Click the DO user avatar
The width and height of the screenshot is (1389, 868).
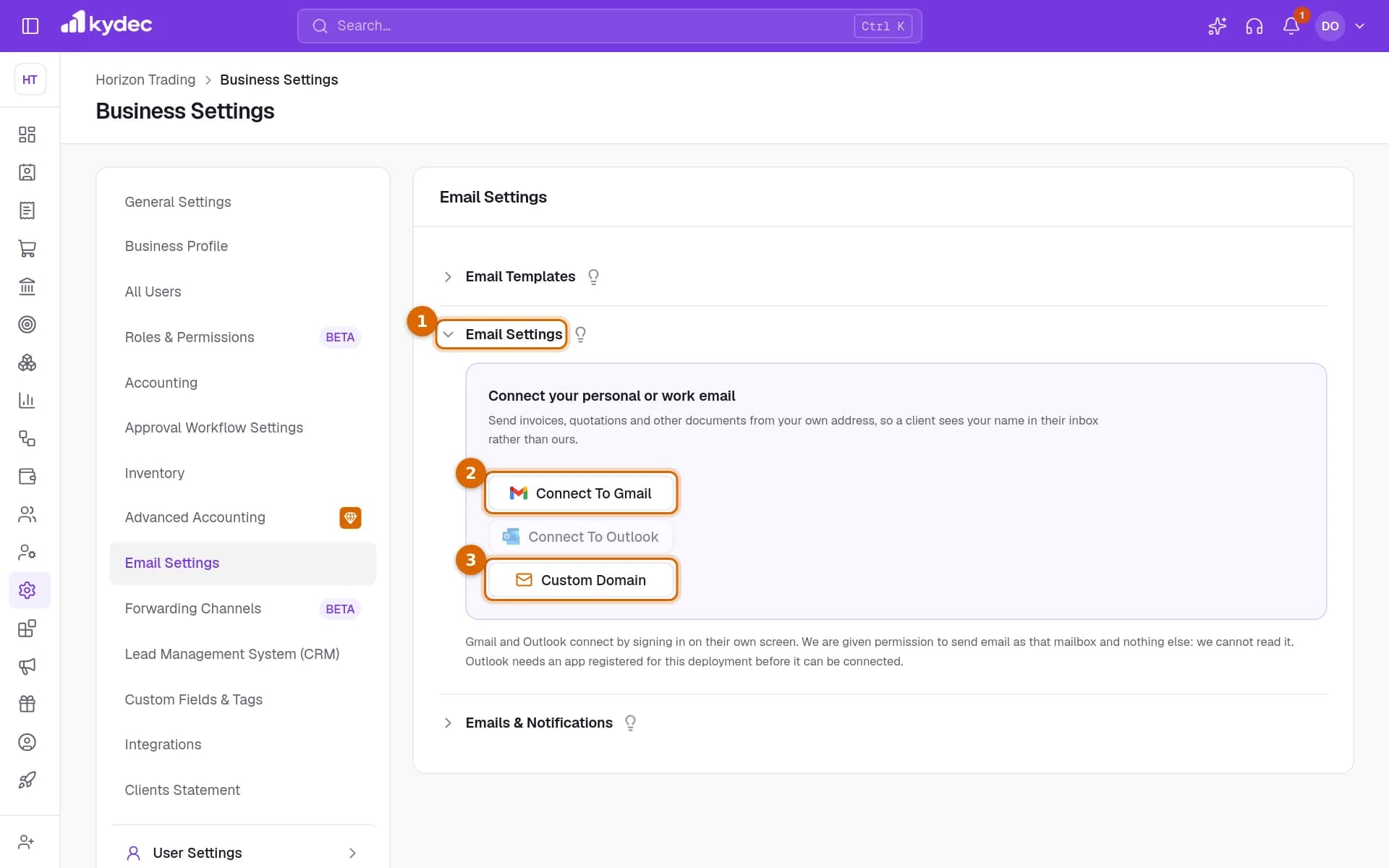[1330, 26]
